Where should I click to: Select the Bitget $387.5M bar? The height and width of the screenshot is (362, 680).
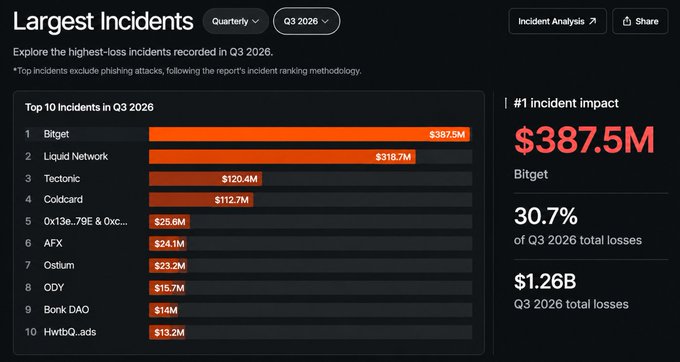click(309, 134)
